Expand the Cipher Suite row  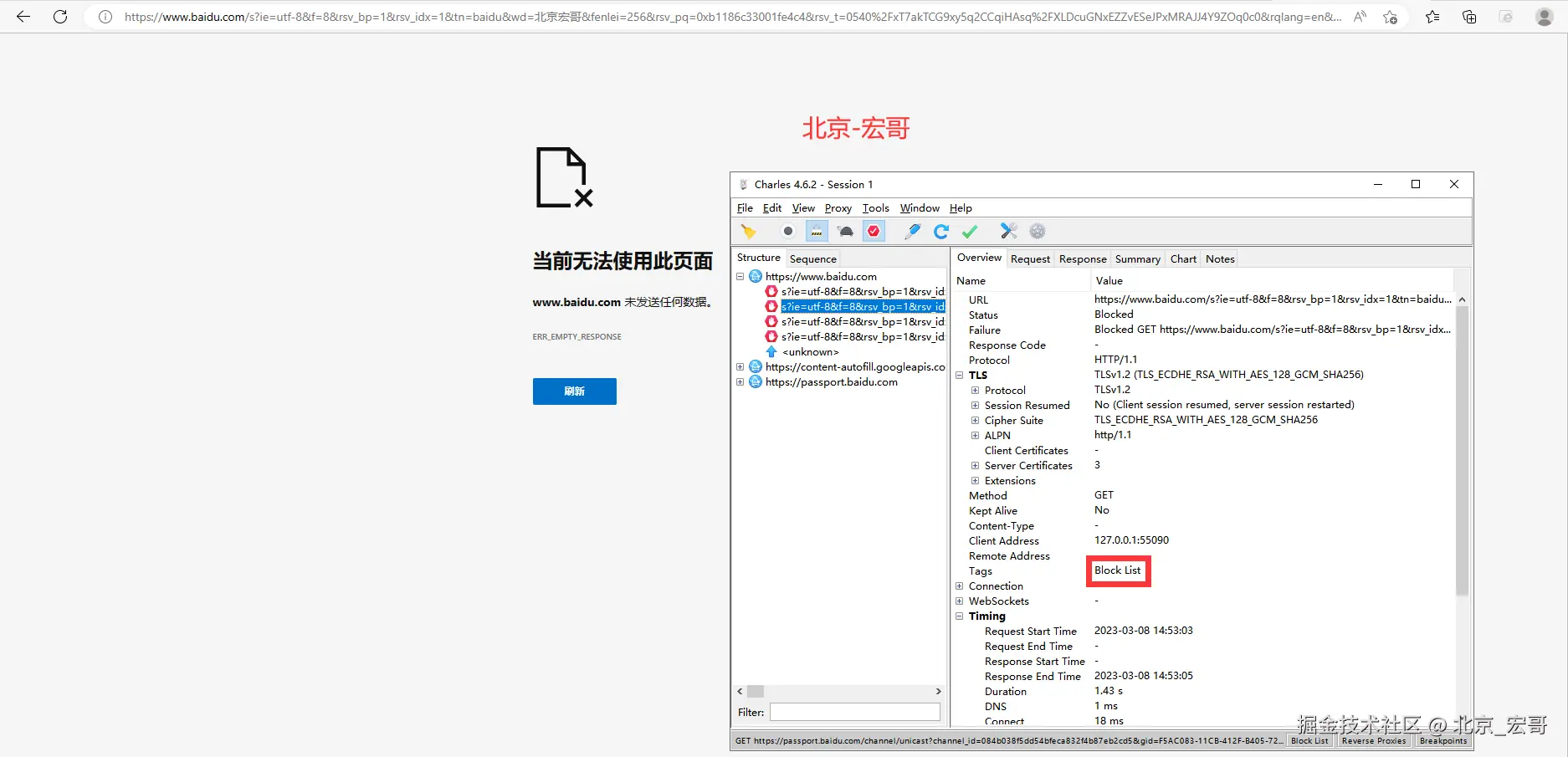(975, 421)
